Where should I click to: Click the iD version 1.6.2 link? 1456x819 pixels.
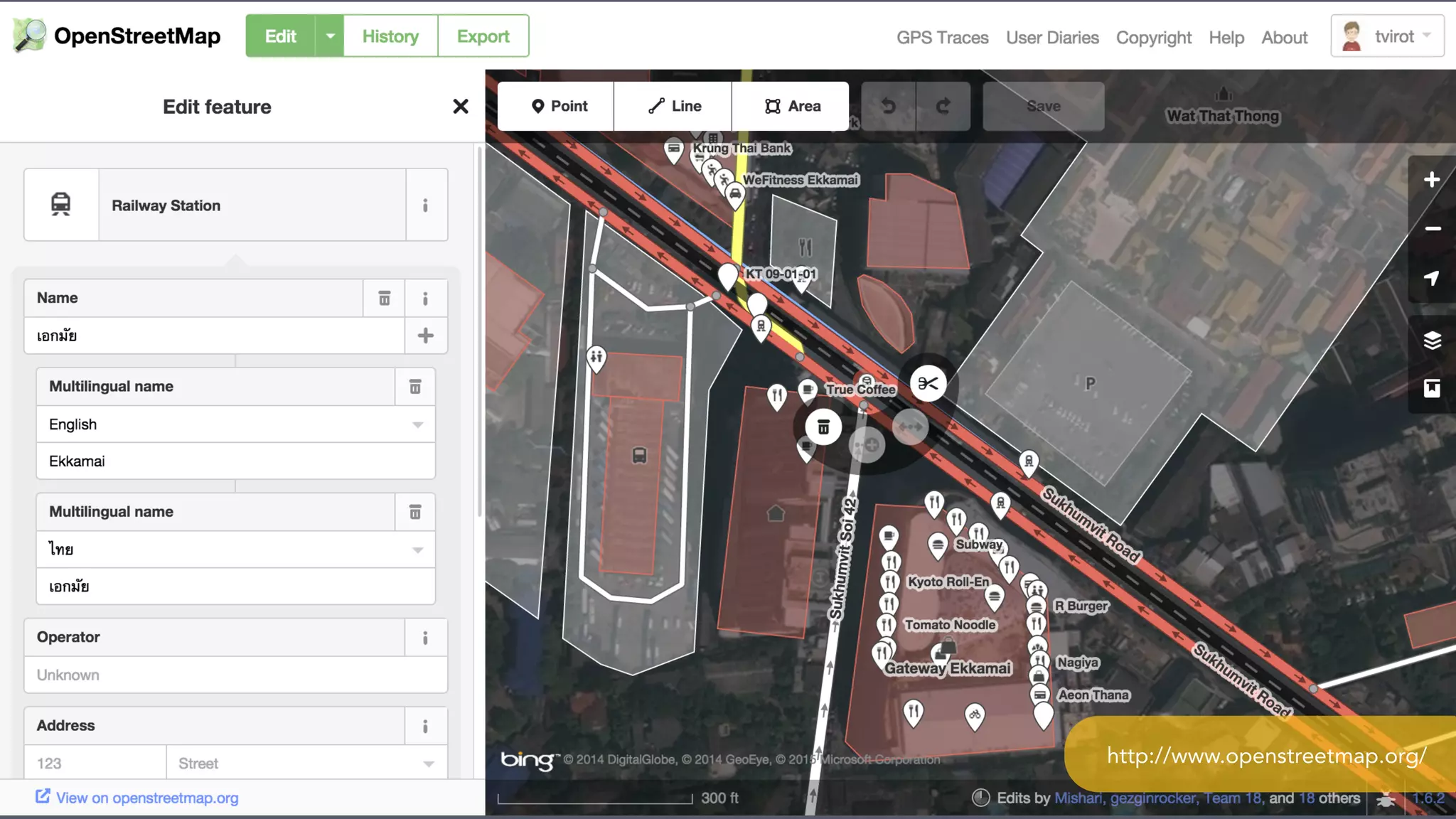(1428, 798)
